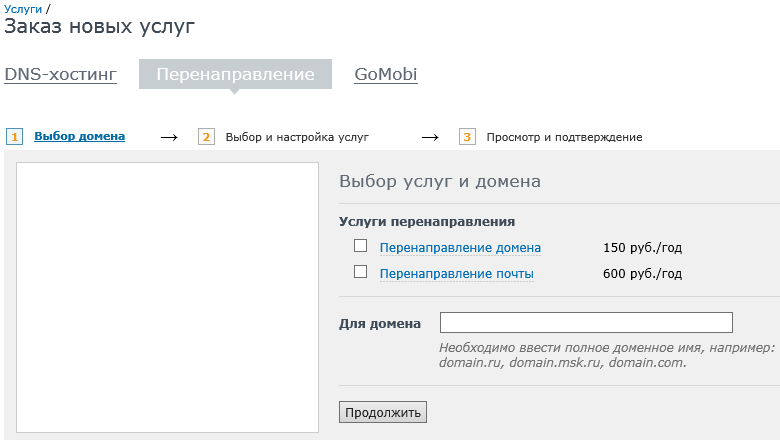
Task: Click the "Просмотр и подтверждение" step label
Action: coord(564,137)
